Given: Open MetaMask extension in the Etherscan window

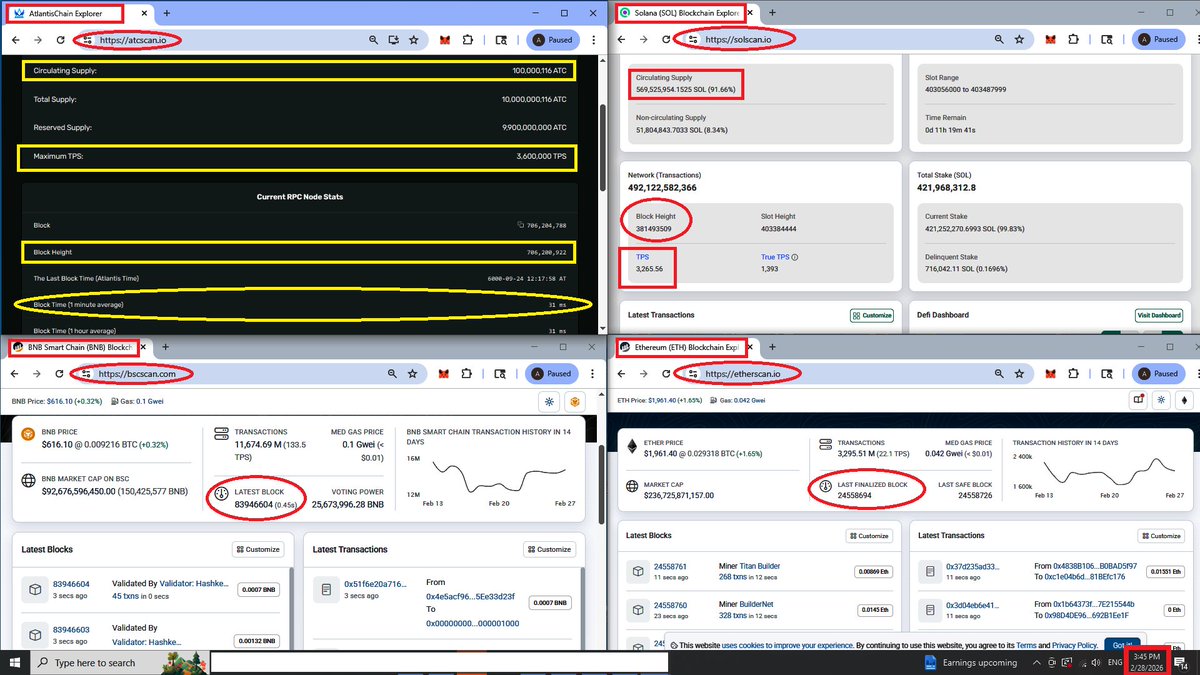Looking at the screenshot, I should point(1049,373).
